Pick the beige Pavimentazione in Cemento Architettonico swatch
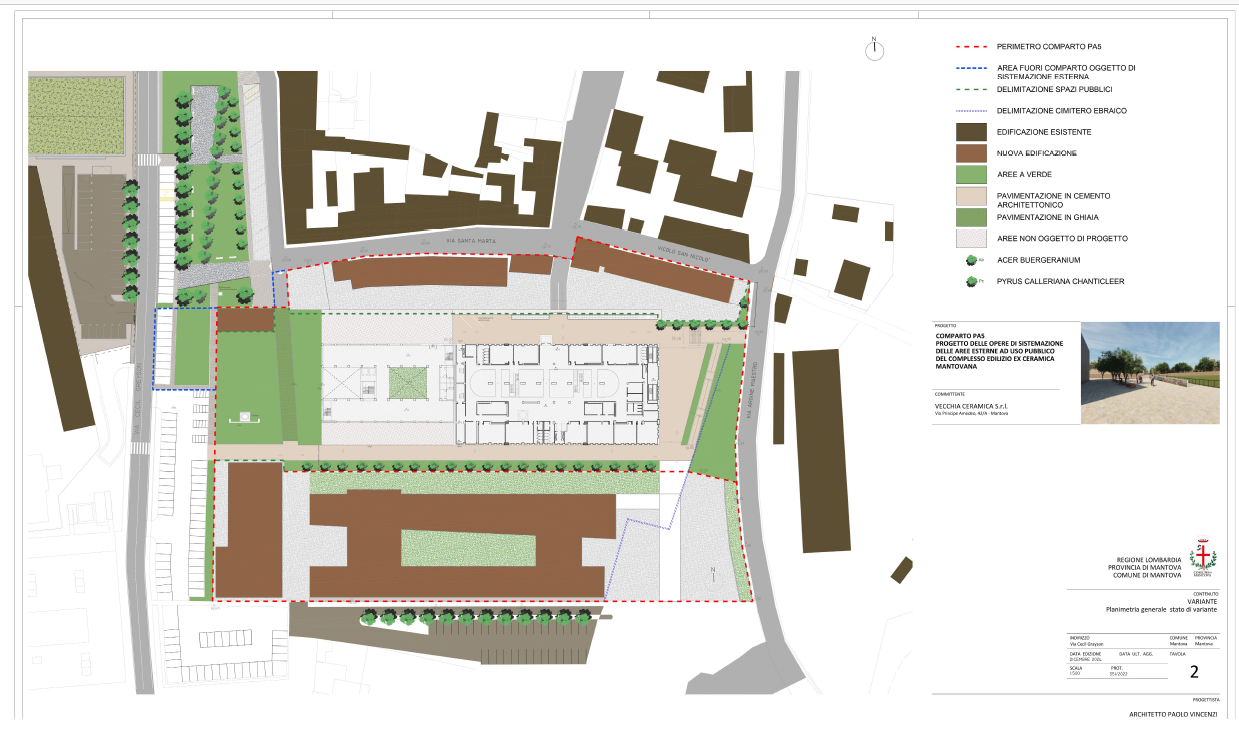Viewport: 1239px width, 737px height. click(x=972, y=196)
